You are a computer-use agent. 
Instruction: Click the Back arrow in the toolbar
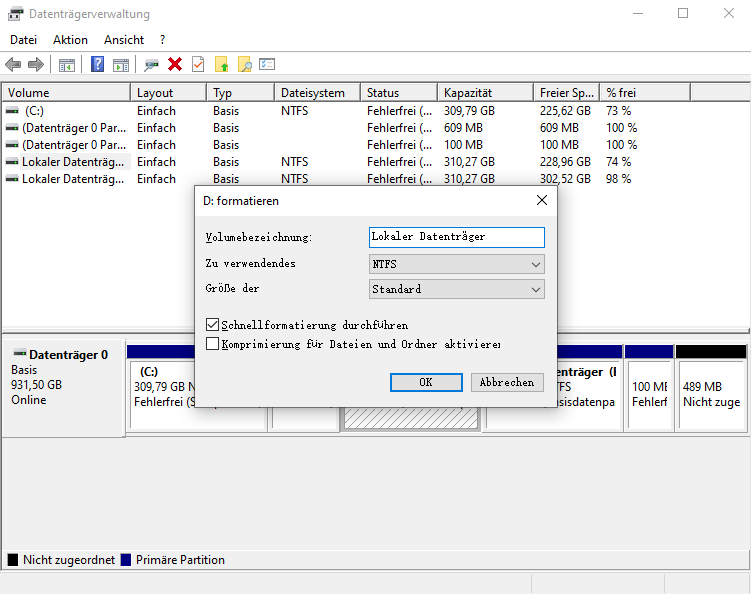point(13,65)
